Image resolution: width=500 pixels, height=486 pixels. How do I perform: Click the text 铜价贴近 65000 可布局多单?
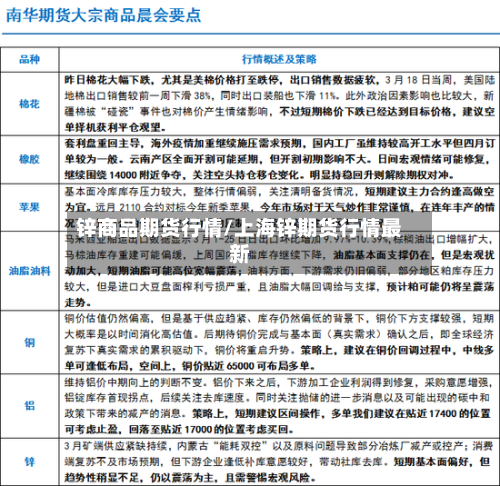[246, 366]
